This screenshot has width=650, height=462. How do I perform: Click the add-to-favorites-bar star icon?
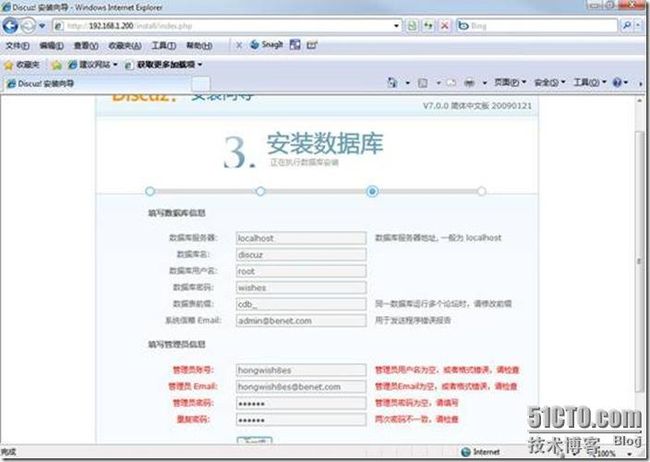56,65
